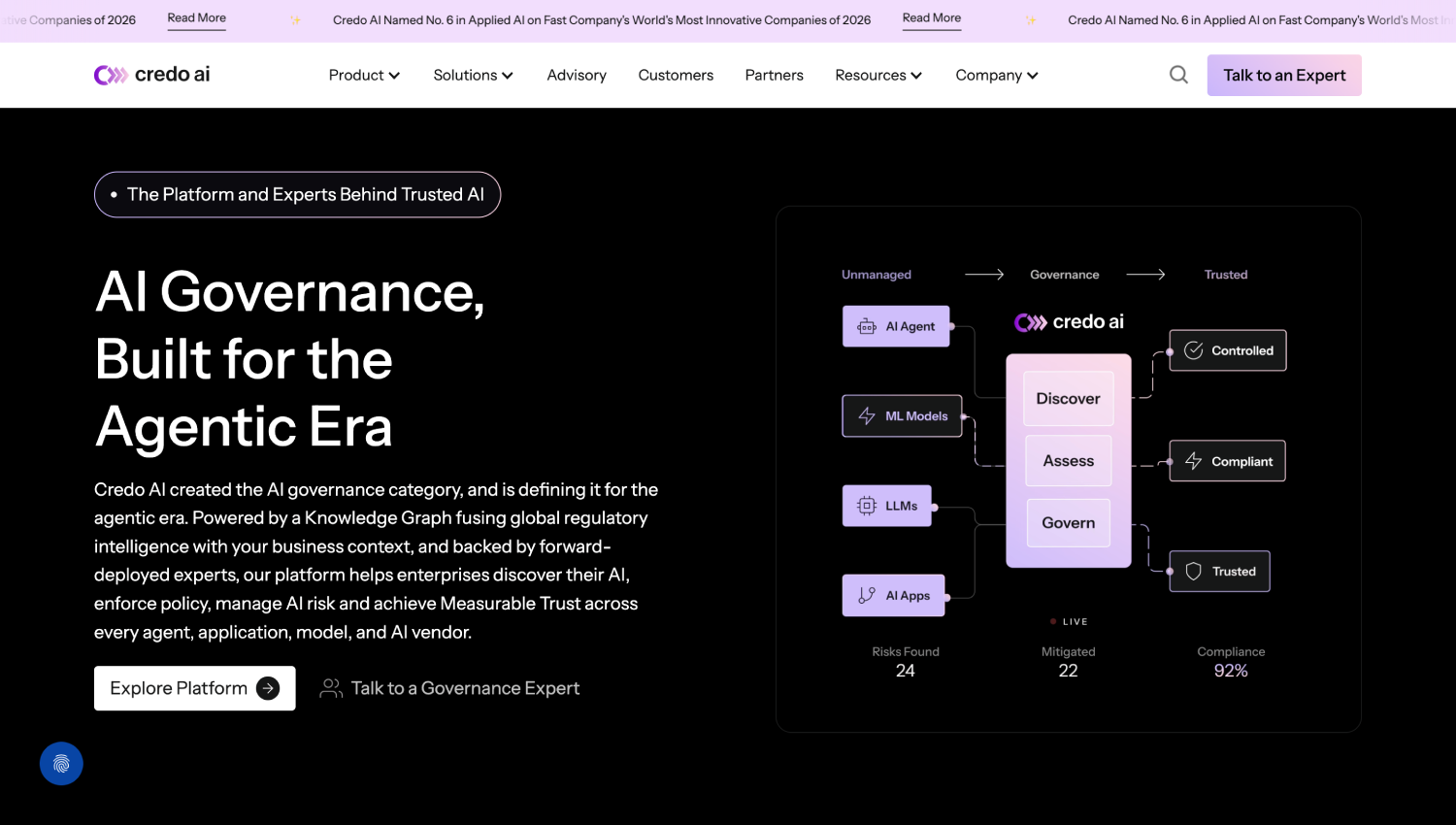Open the Partners page
This screenshot has height=825, width=1456.
tap(775, 75)
